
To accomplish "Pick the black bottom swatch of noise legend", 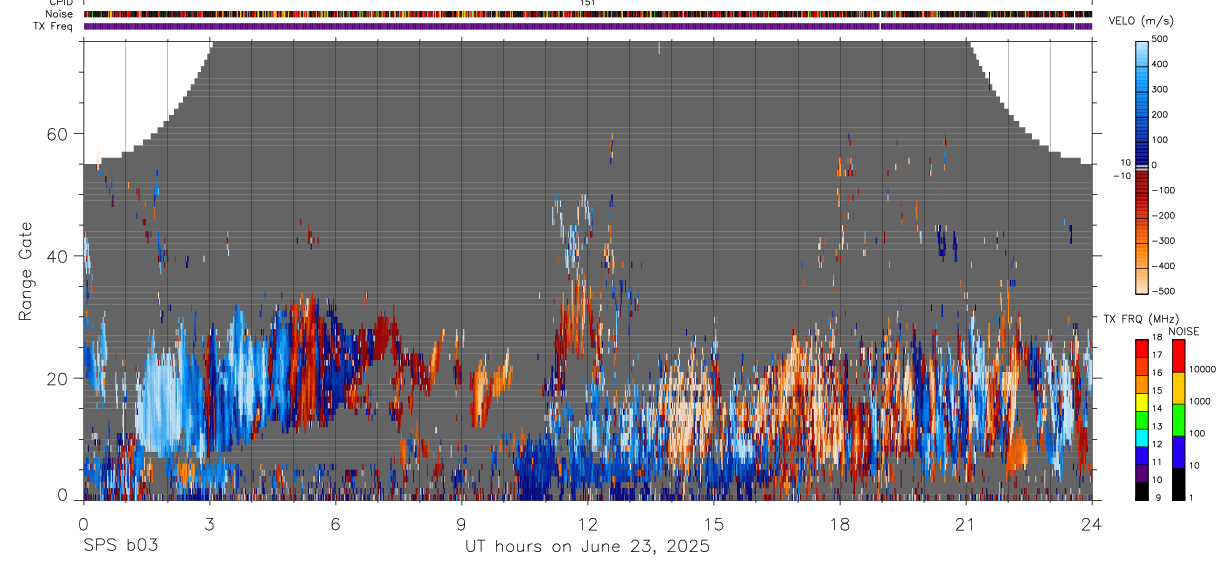I will (1178, 483).
